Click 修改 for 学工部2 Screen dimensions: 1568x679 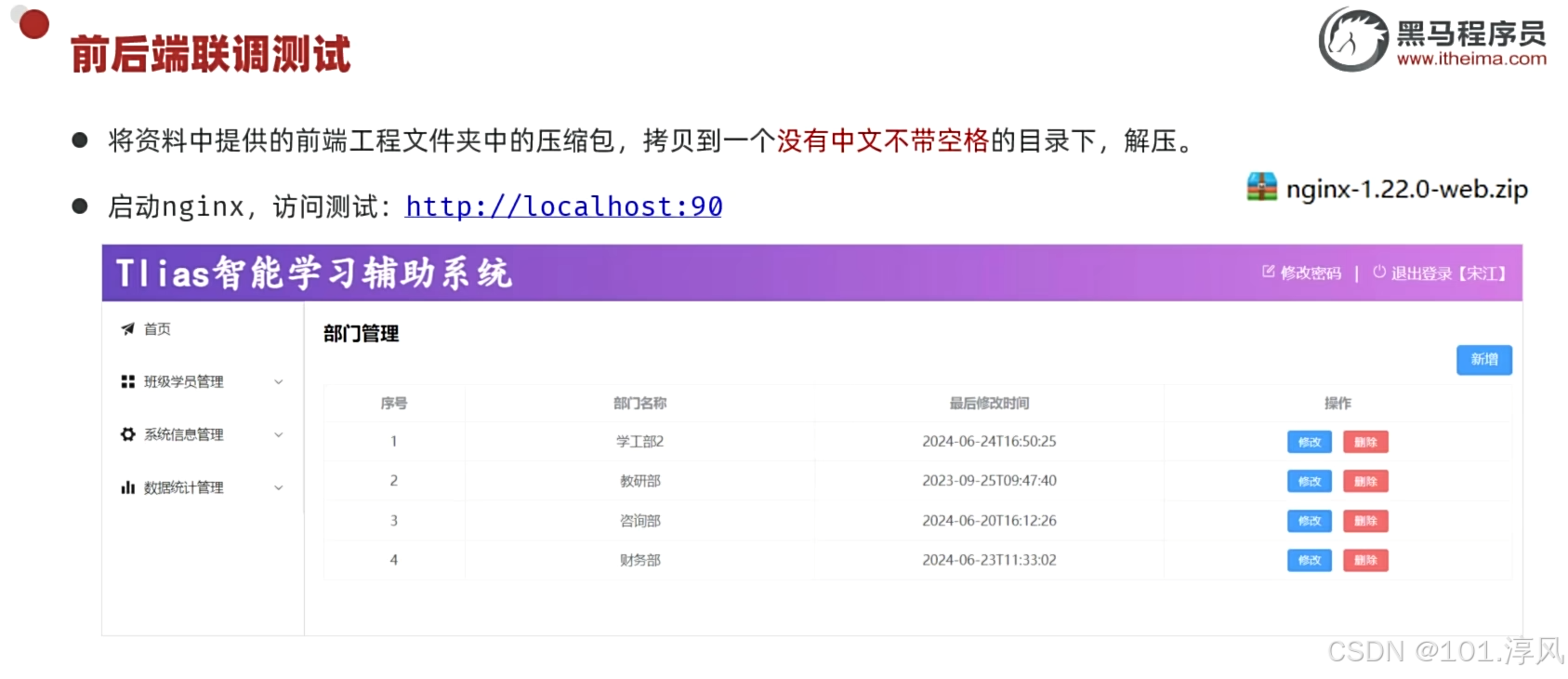(1310, 442)
